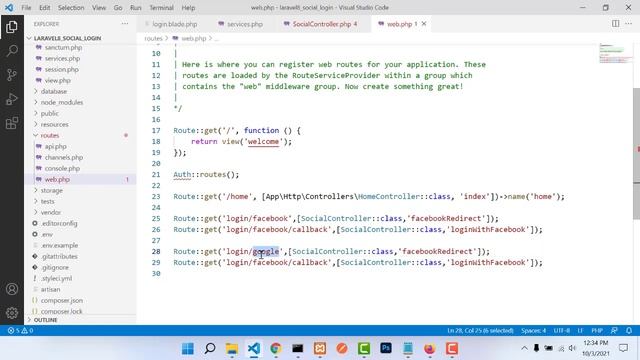This screenshot has height=360, width=640.
Task: Open the File menu
Action: [x=26, y=7]
